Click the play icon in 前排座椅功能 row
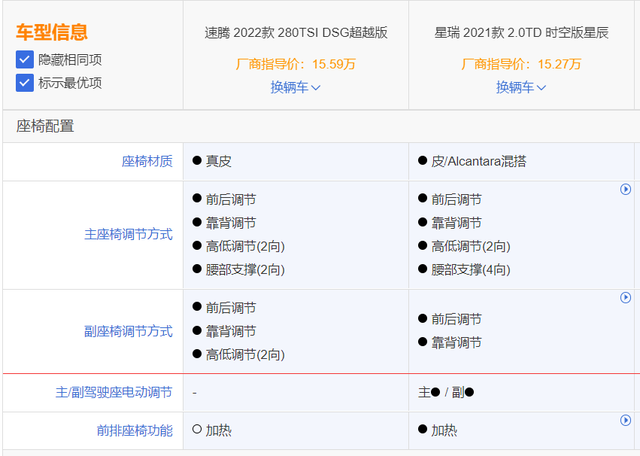This screenshot has height=456, width=640. [625, 420]
